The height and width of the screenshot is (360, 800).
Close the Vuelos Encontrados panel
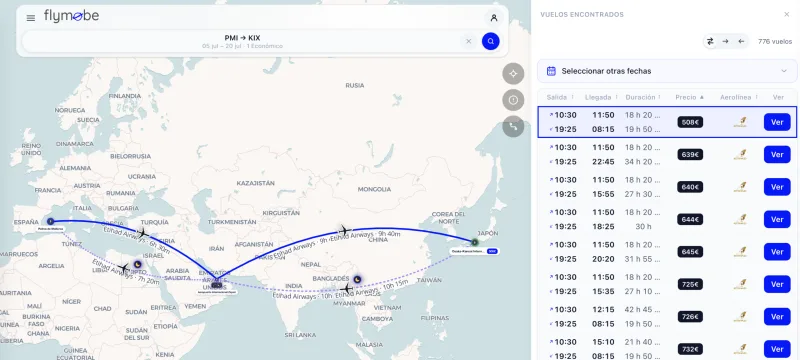pos(786,15)
